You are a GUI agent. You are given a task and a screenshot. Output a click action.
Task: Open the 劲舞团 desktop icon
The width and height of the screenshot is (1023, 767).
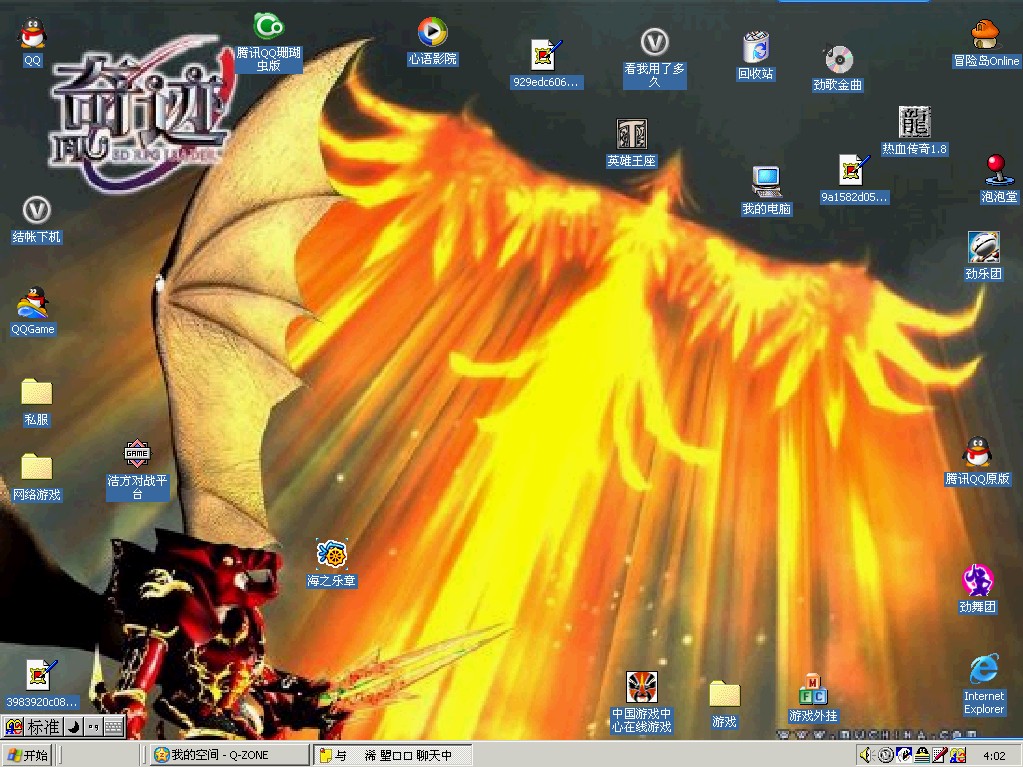point(977,580)
